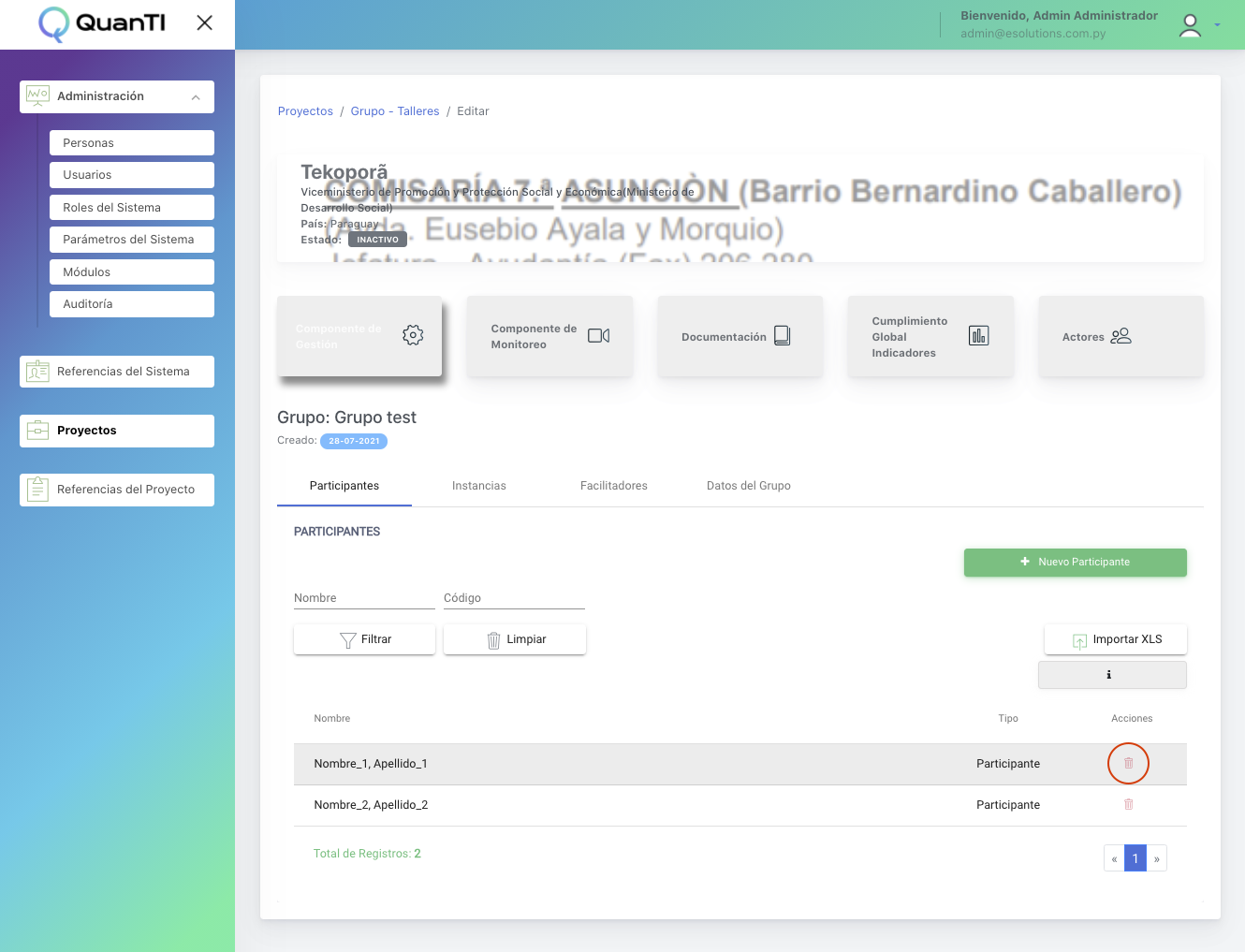Click the INACTIVO status badge
This screenshot has width=1245, height=952.
tap(377, 240)
